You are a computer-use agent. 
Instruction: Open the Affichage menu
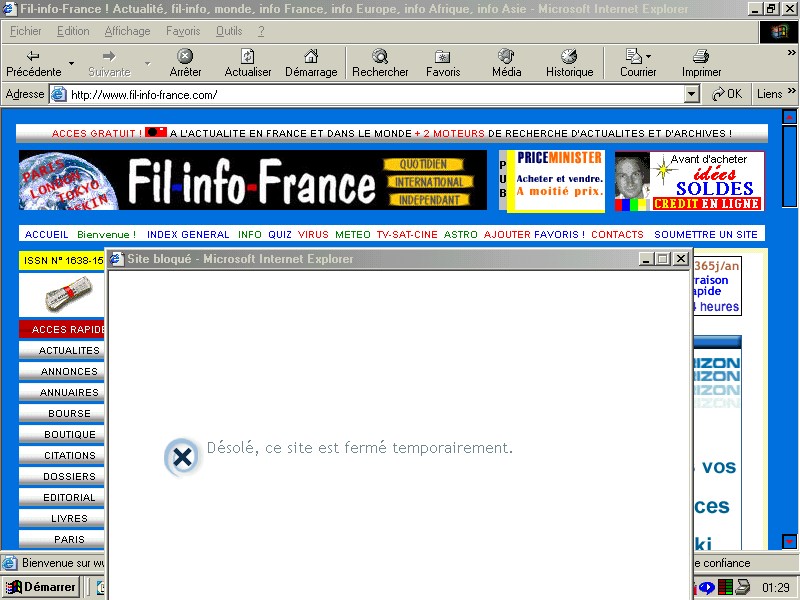pos(128,31)
